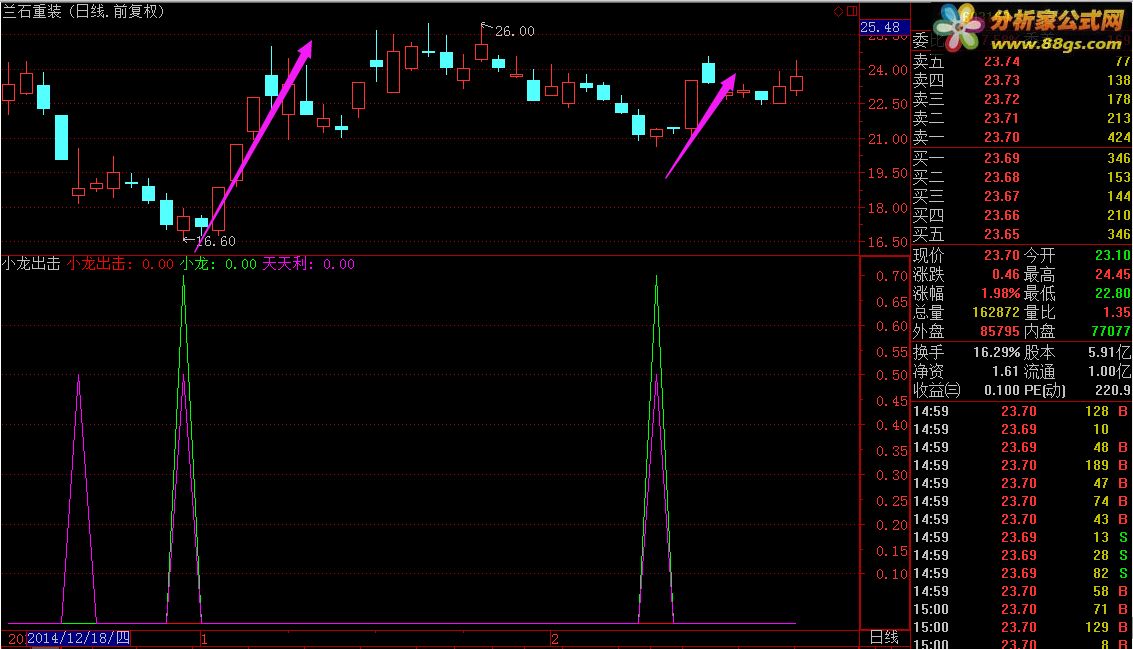This screenshot has height=649, width=1133.
Task: Click the PE(动) value 220.9
Action: coord(1113,390)
